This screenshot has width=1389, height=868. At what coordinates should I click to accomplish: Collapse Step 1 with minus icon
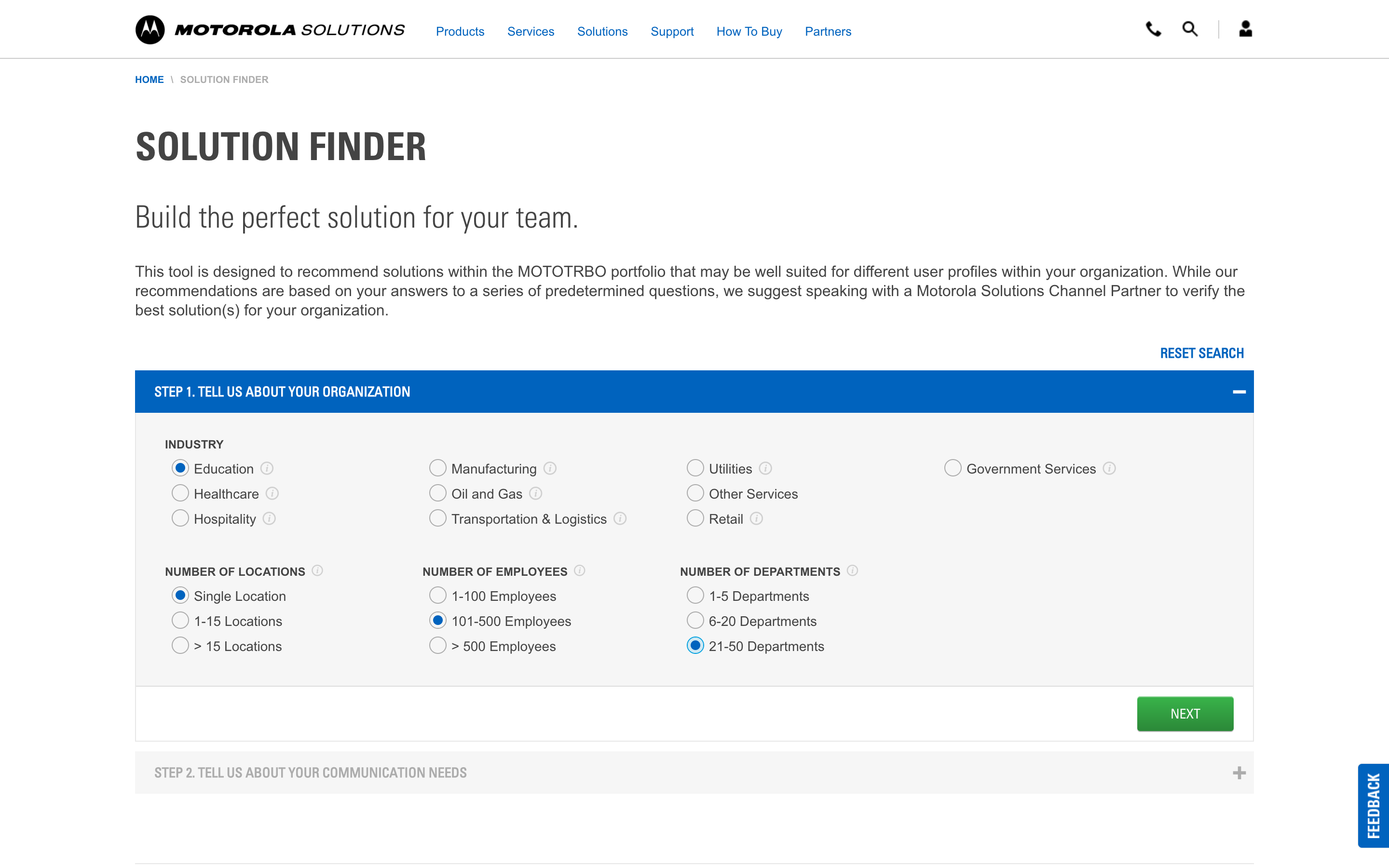point(1239,392)
